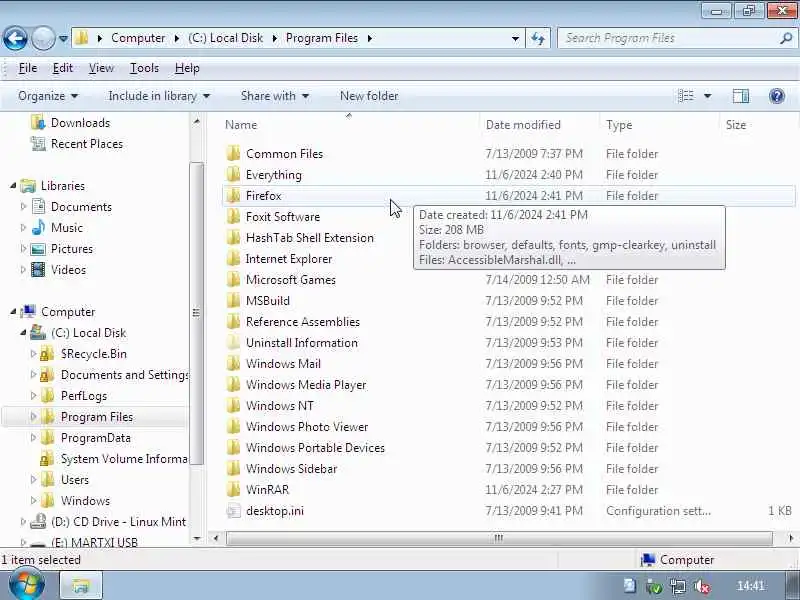Open the View menu
Image resolution: width=800 pixels, height=600 pixels.
[x=101, y=68]
